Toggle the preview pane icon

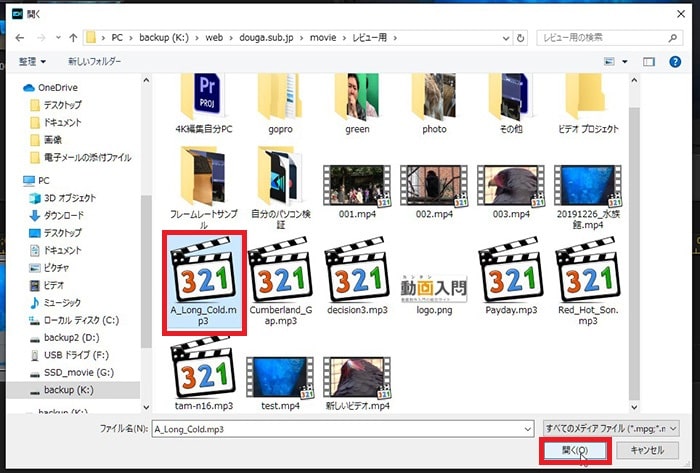pos(649,62)
